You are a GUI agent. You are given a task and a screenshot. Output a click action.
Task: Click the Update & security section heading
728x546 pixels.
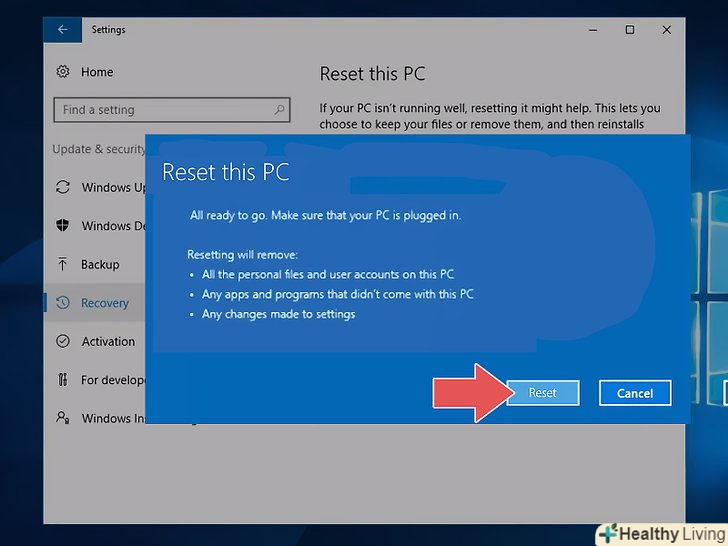[99, 149]
